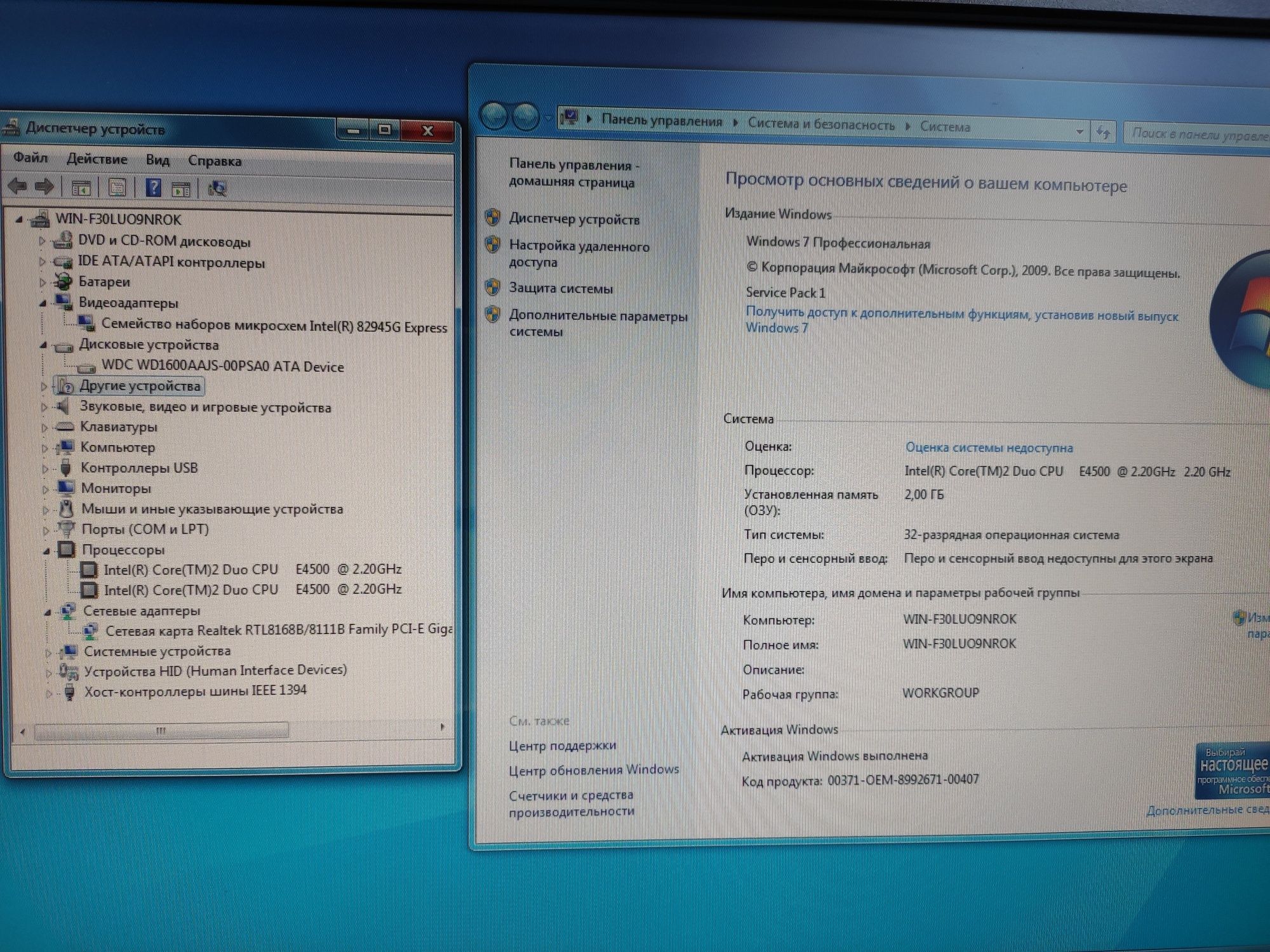Click the blue Help question-mark toolbar icon
The image size is (1270, 952).
coord(153,188)
